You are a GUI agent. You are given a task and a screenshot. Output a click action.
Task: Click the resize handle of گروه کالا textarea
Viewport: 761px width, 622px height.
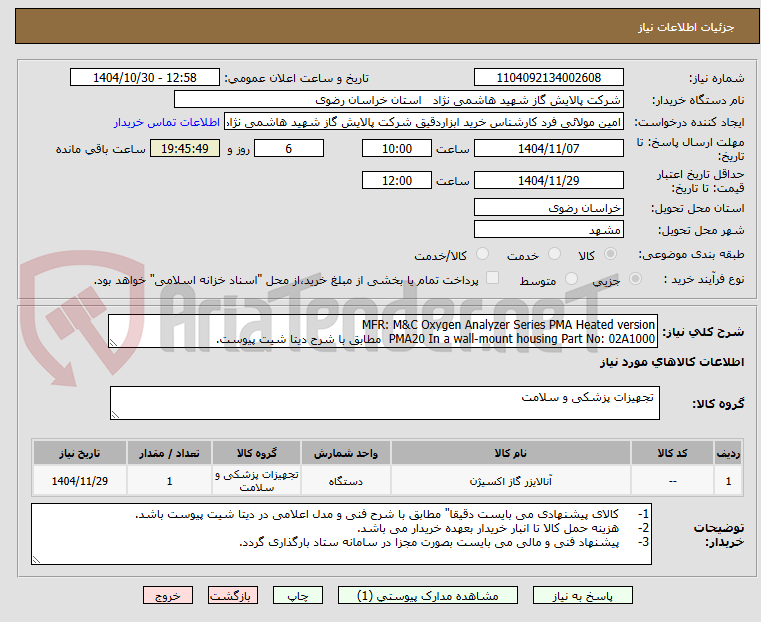point(115,414)
